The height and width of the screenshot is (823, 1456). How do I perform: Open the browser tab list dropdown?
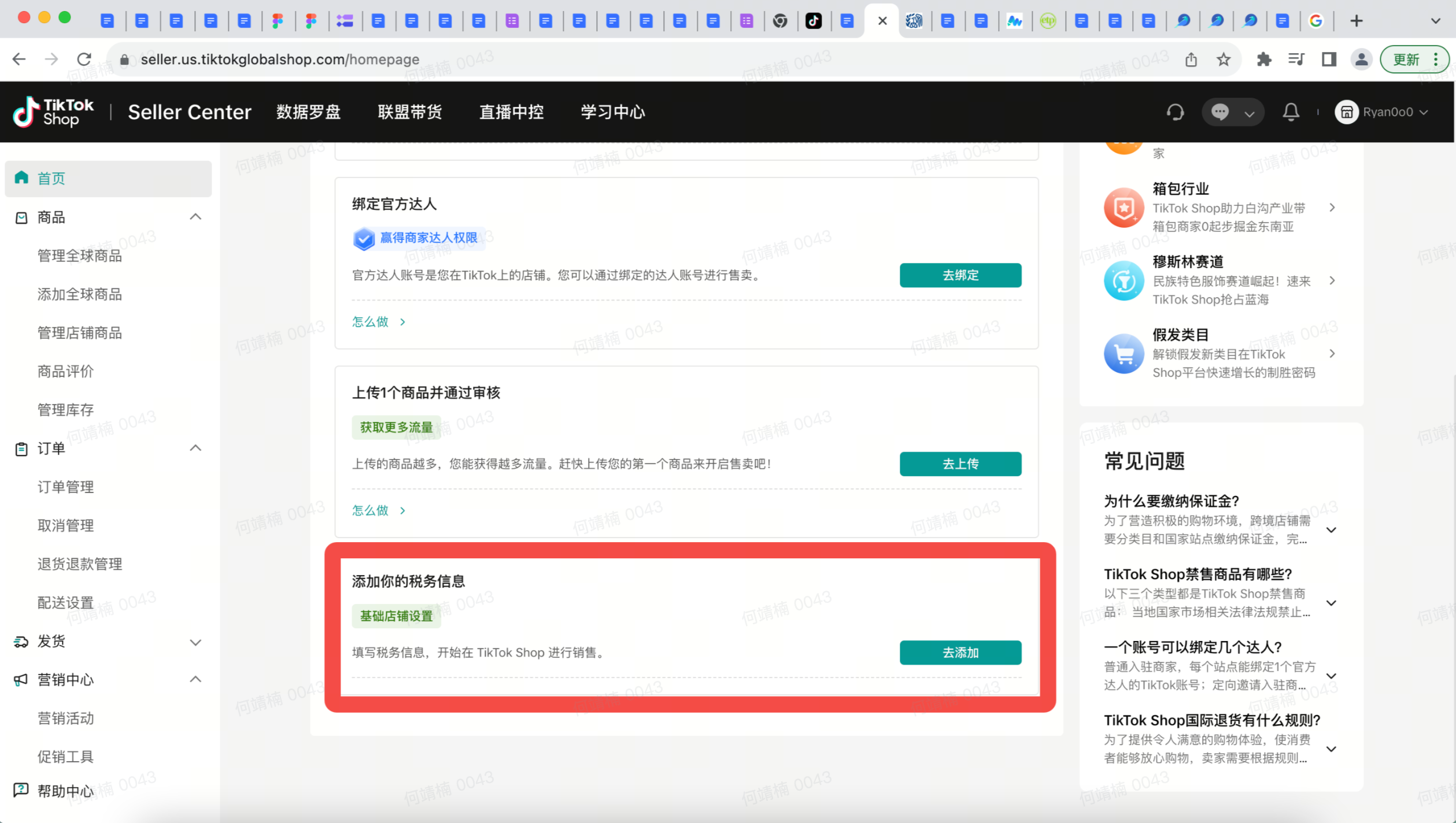[1435, 21]
